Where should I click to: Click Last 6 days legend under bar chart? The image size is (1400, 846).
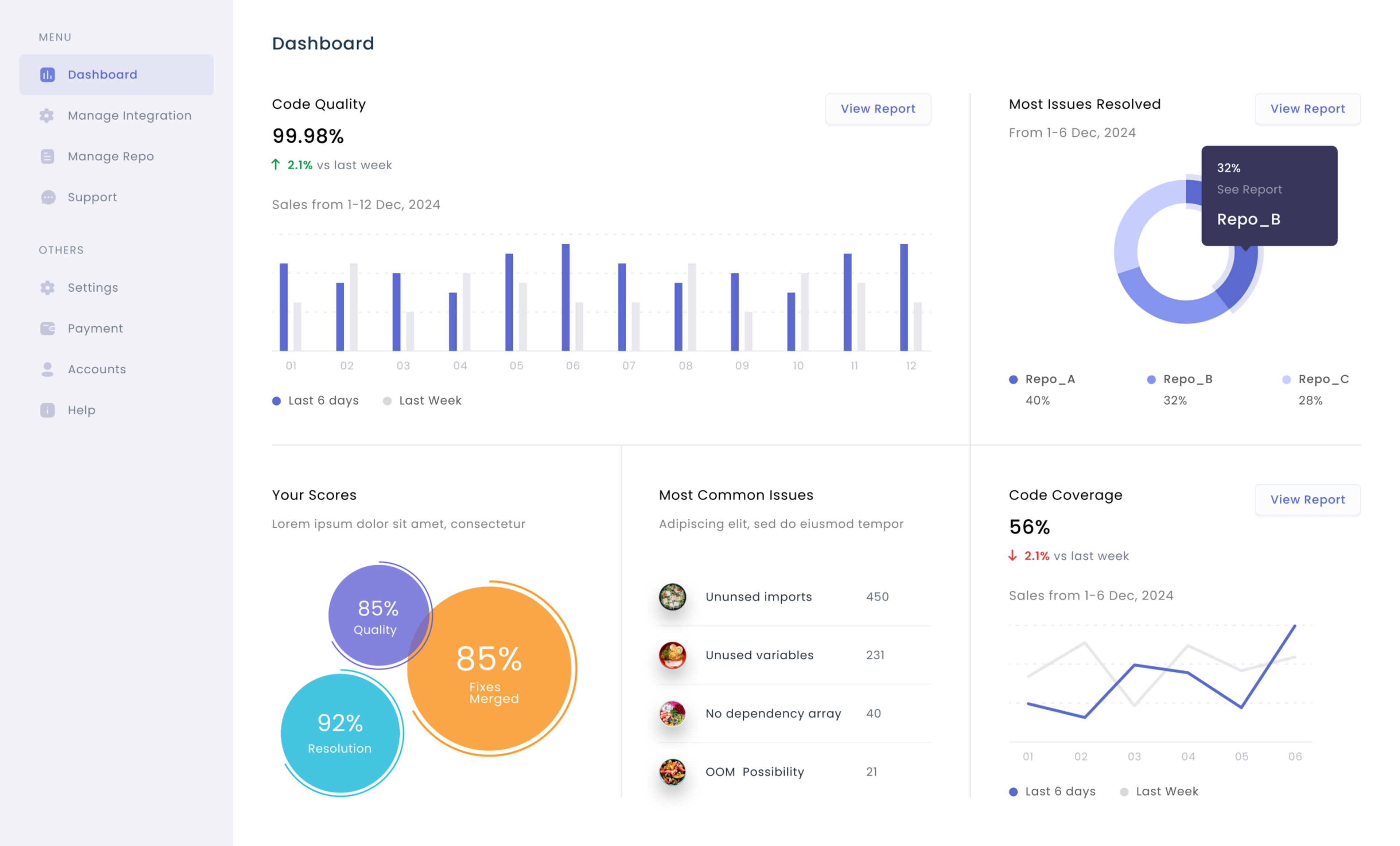coord(315,400)
